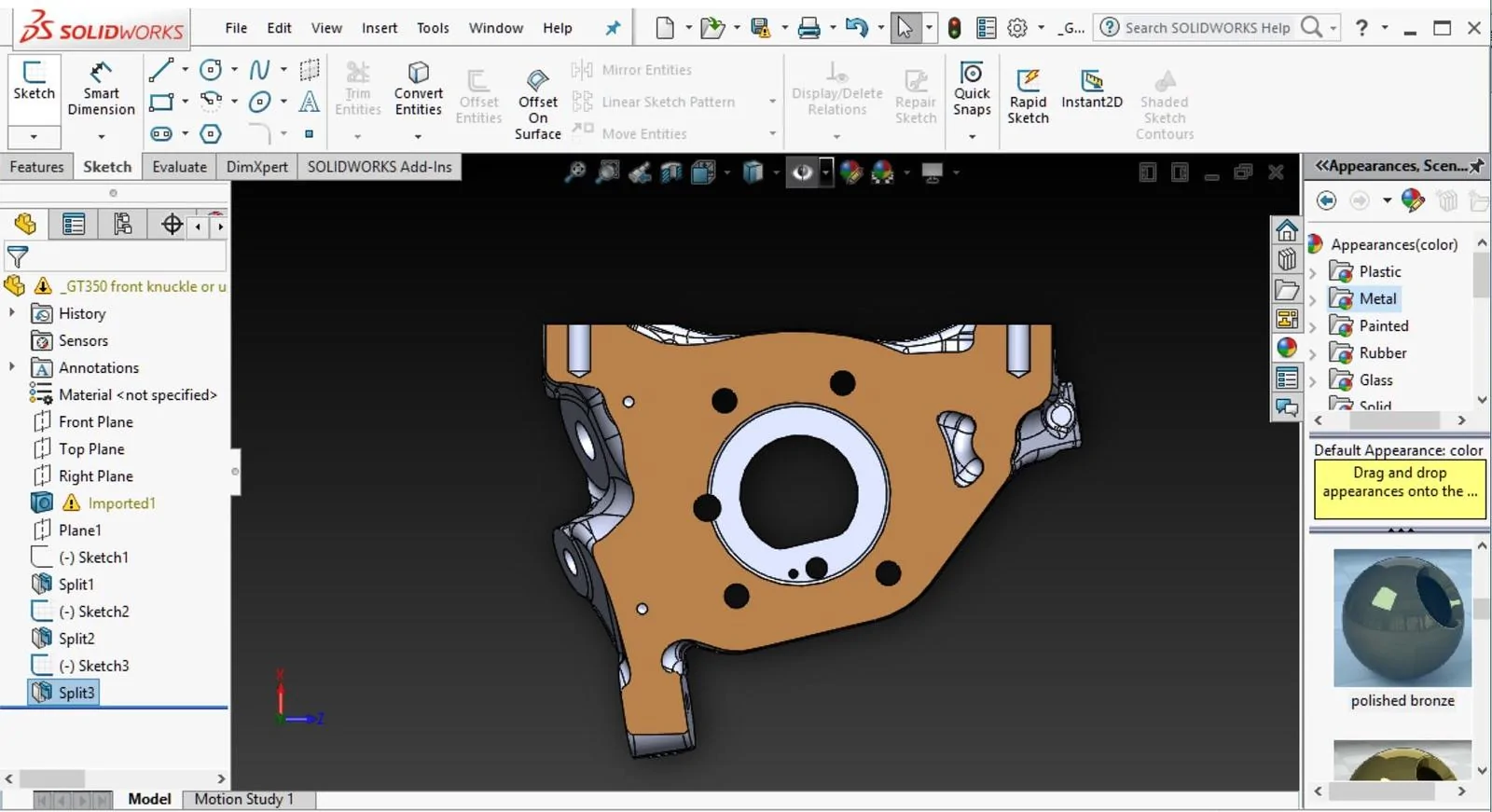
Task: Open Convert Entities dropdown arrow
Action: [x=418, y=137]
